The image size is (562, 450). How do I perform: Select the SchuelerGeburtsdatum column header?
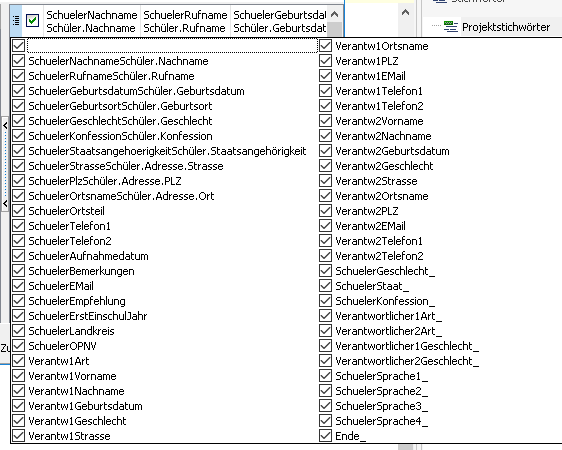coord(279,21)
